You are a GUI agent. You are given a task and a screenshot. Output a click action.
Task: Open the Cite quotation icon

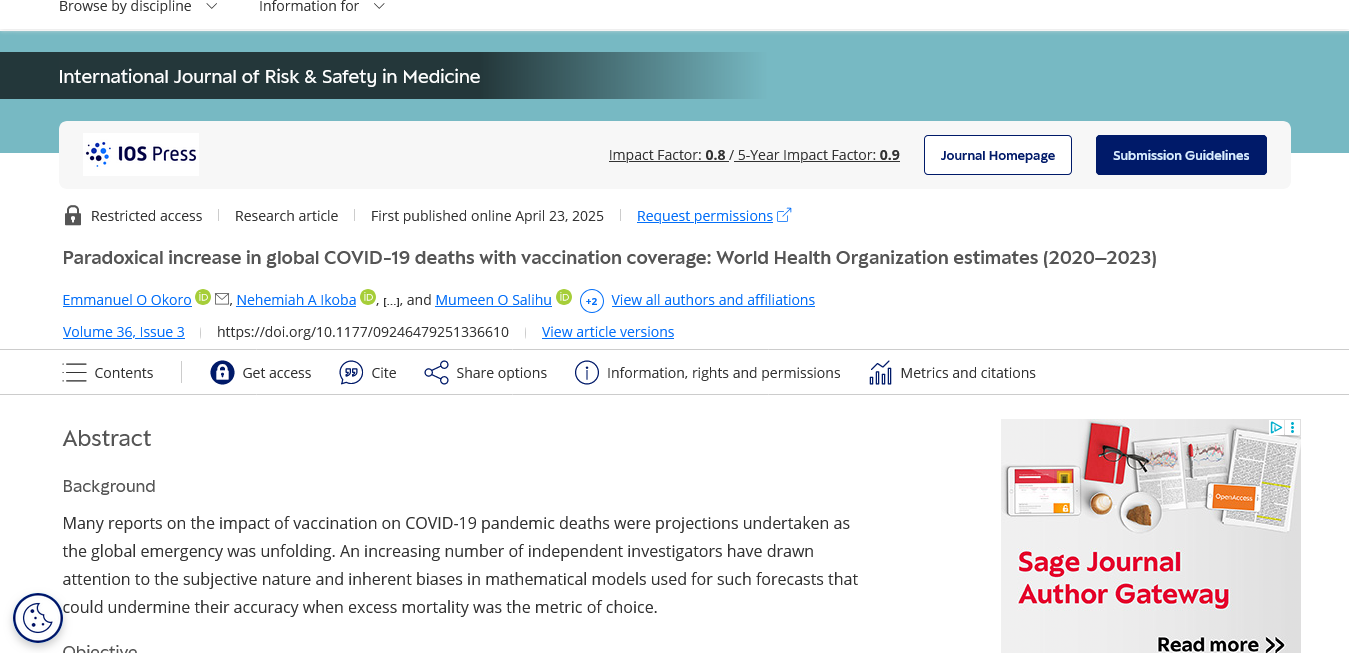tap(351, 373)
